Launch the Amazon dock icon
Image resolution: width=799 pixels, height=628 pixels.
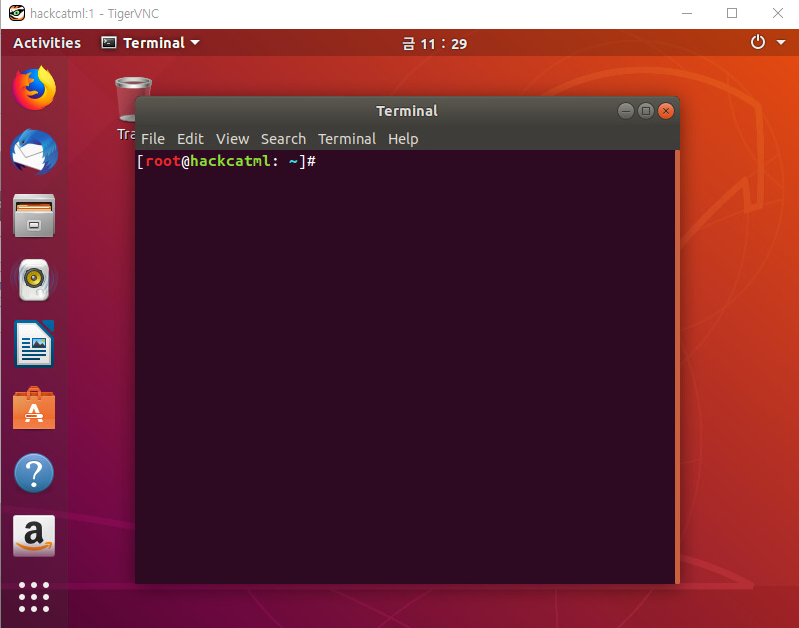tap(34, 536)
